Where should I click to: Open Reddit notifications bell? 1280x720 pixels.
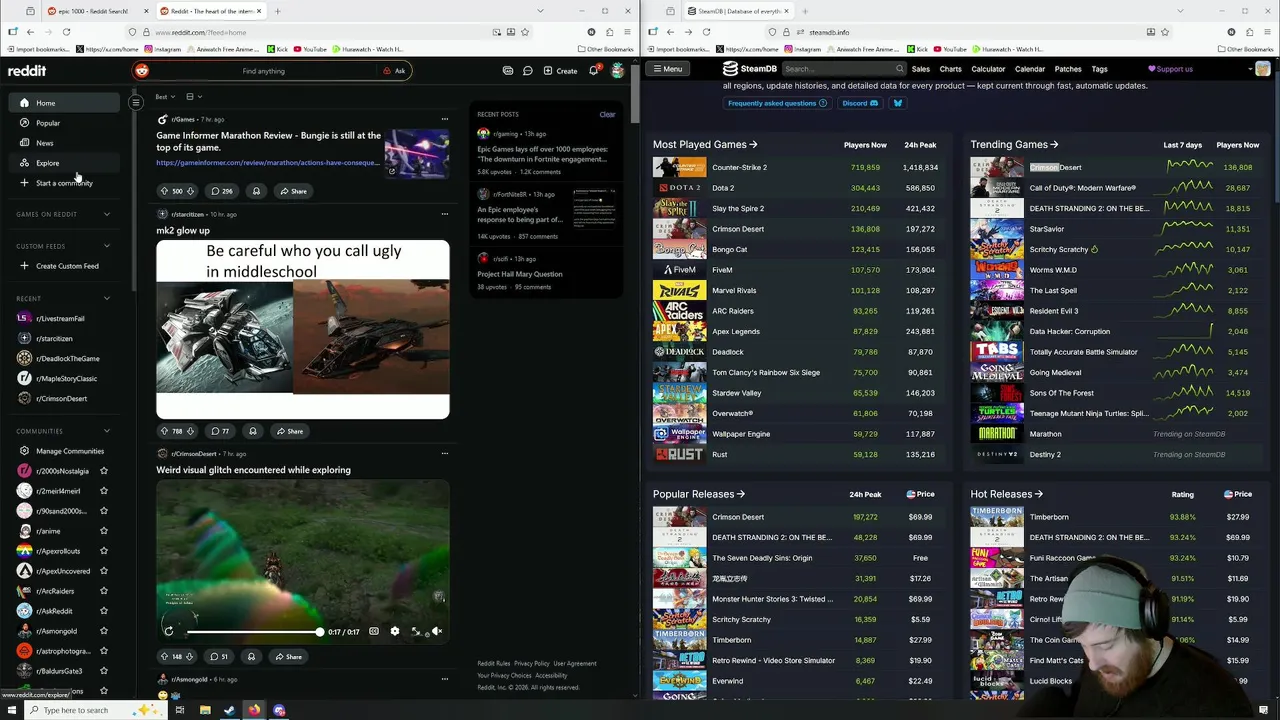coord(593,71)
